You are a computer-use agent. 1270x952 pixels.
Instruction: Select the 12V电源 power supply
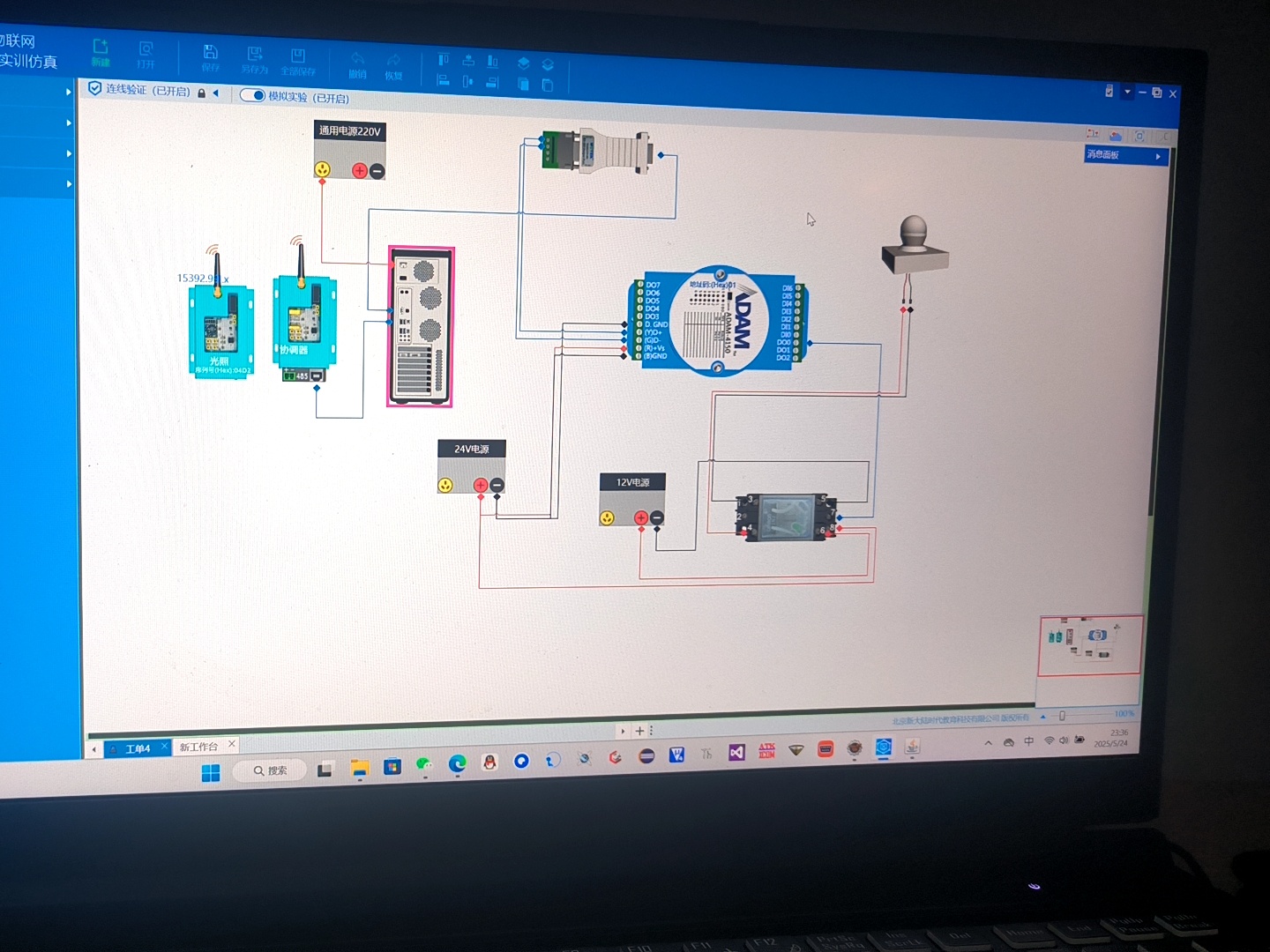(632, 500)
